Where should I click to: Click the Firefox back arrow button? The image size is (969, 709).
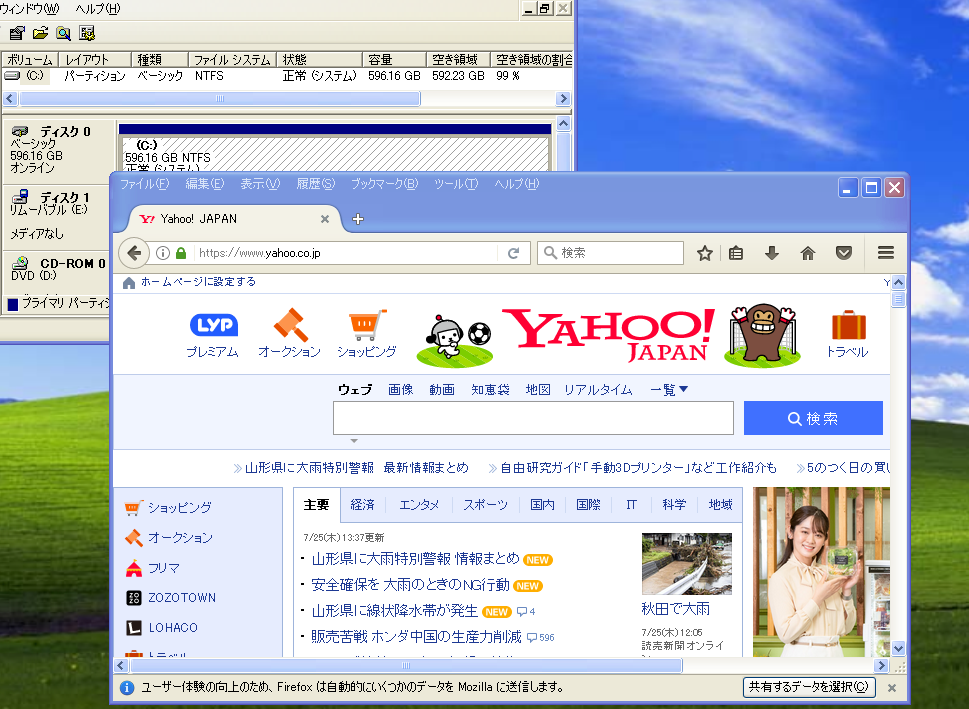click(x=134, y=252)
